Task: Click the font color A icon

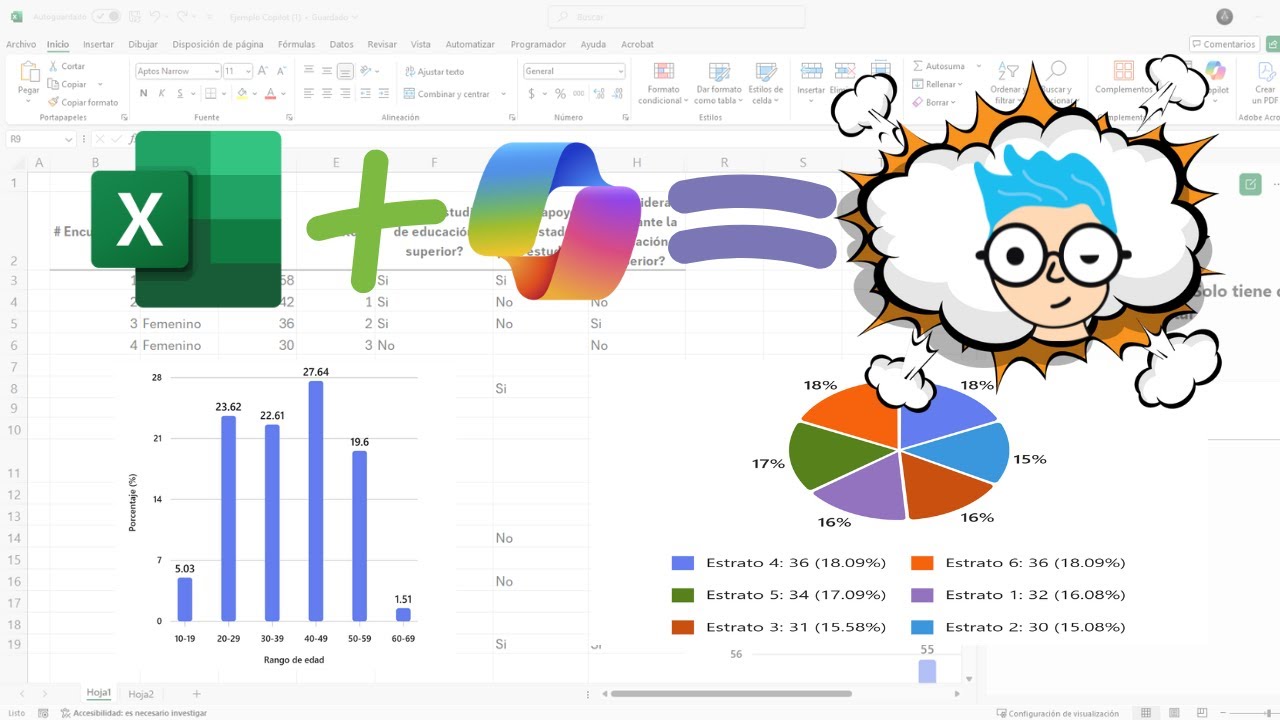Action: click(x=269, y=93)
